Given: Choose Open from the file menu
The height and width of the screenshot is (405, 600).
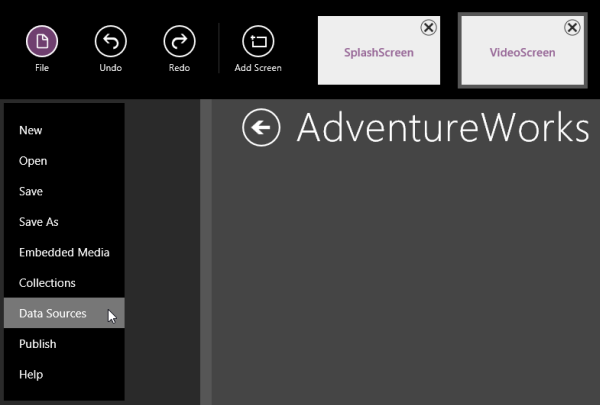Looking at the screenshot, I should (64, 161).
